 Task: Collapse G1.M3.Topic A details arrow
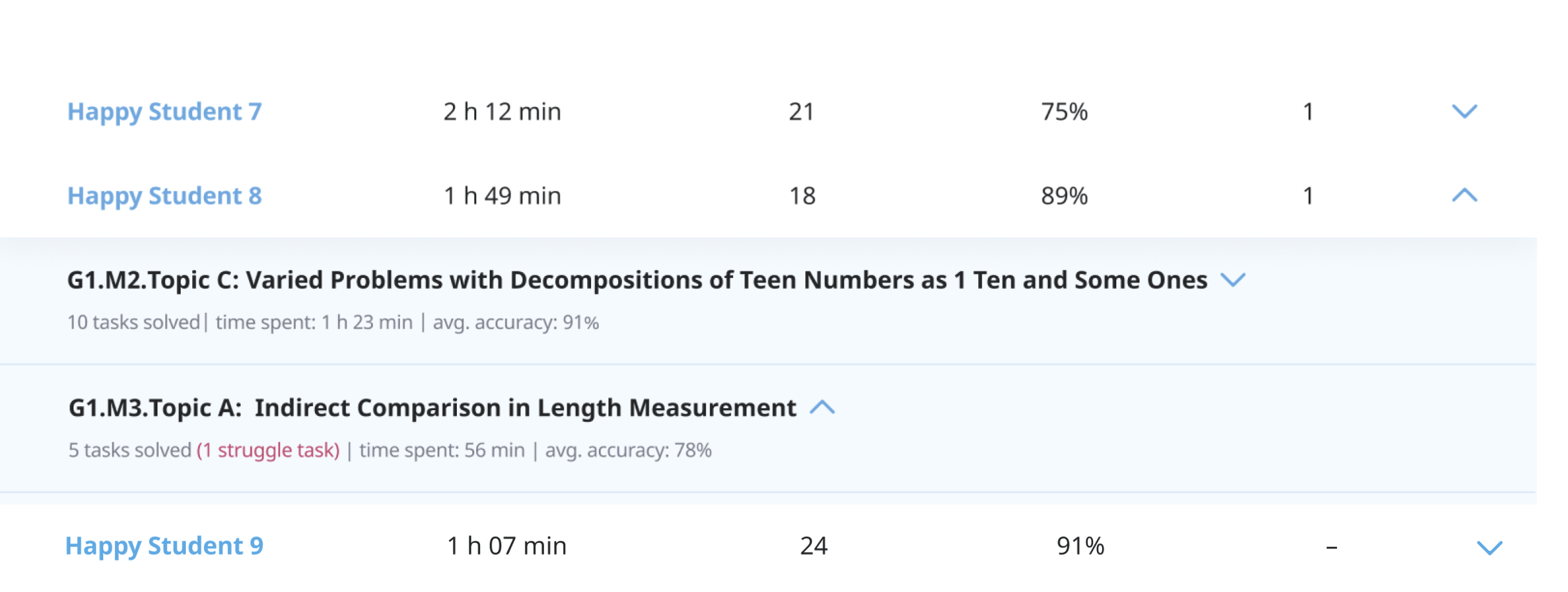tap(822, 407)
